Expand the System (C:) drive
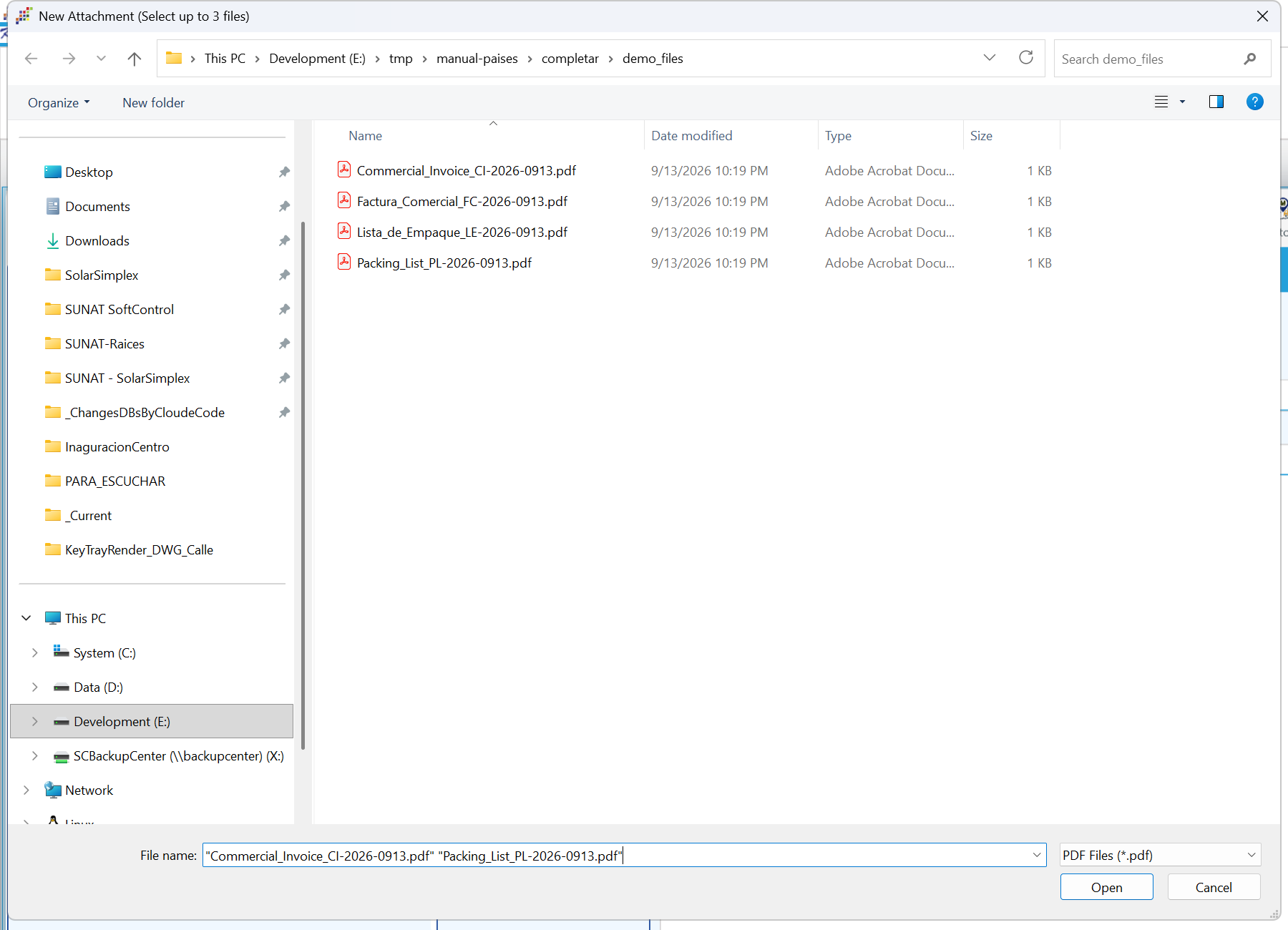Screen dimensions: 1288x930 click(34, 652)
